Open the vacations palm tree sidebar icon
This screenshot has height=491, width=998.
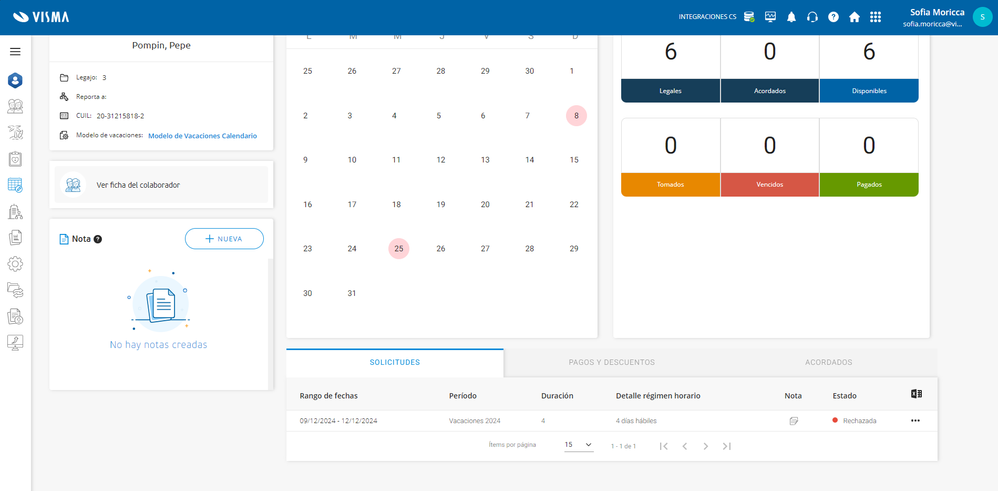click(15, 132)
